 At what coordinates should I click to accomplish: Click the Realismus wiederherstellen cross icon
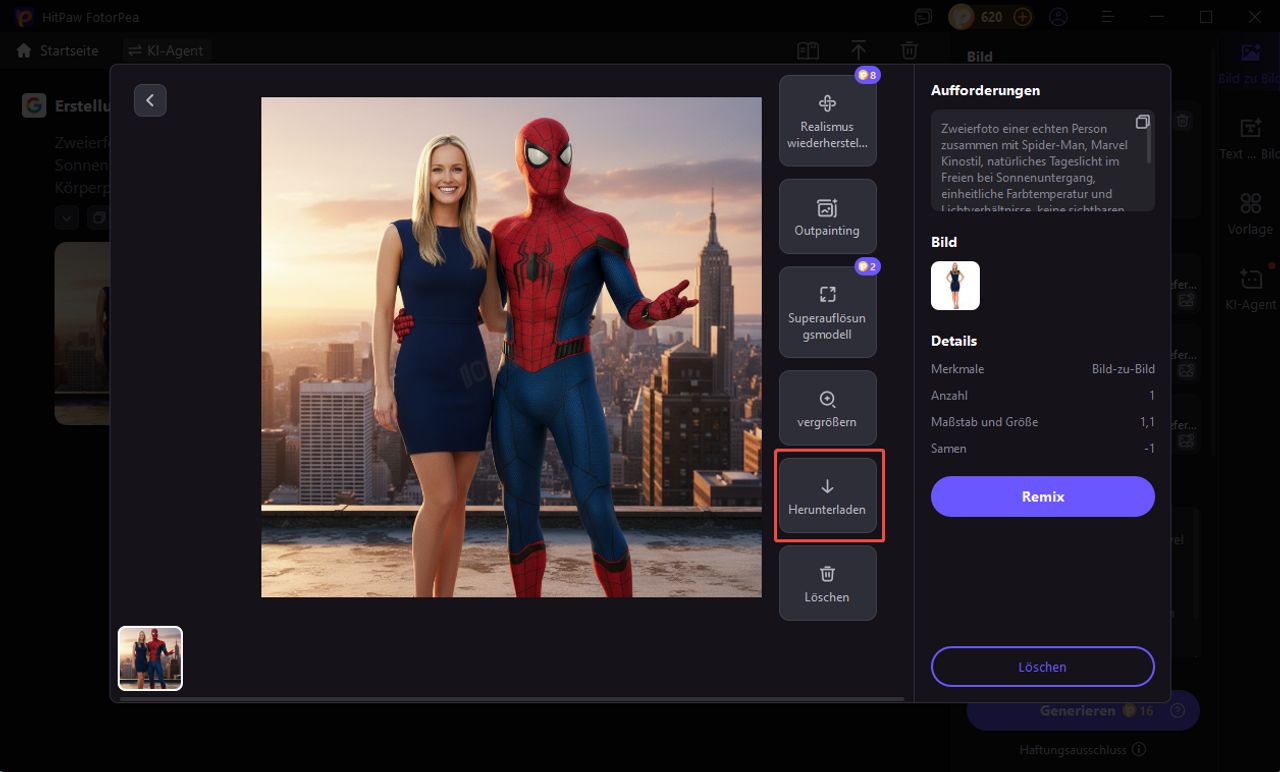(x=828, y=103)
